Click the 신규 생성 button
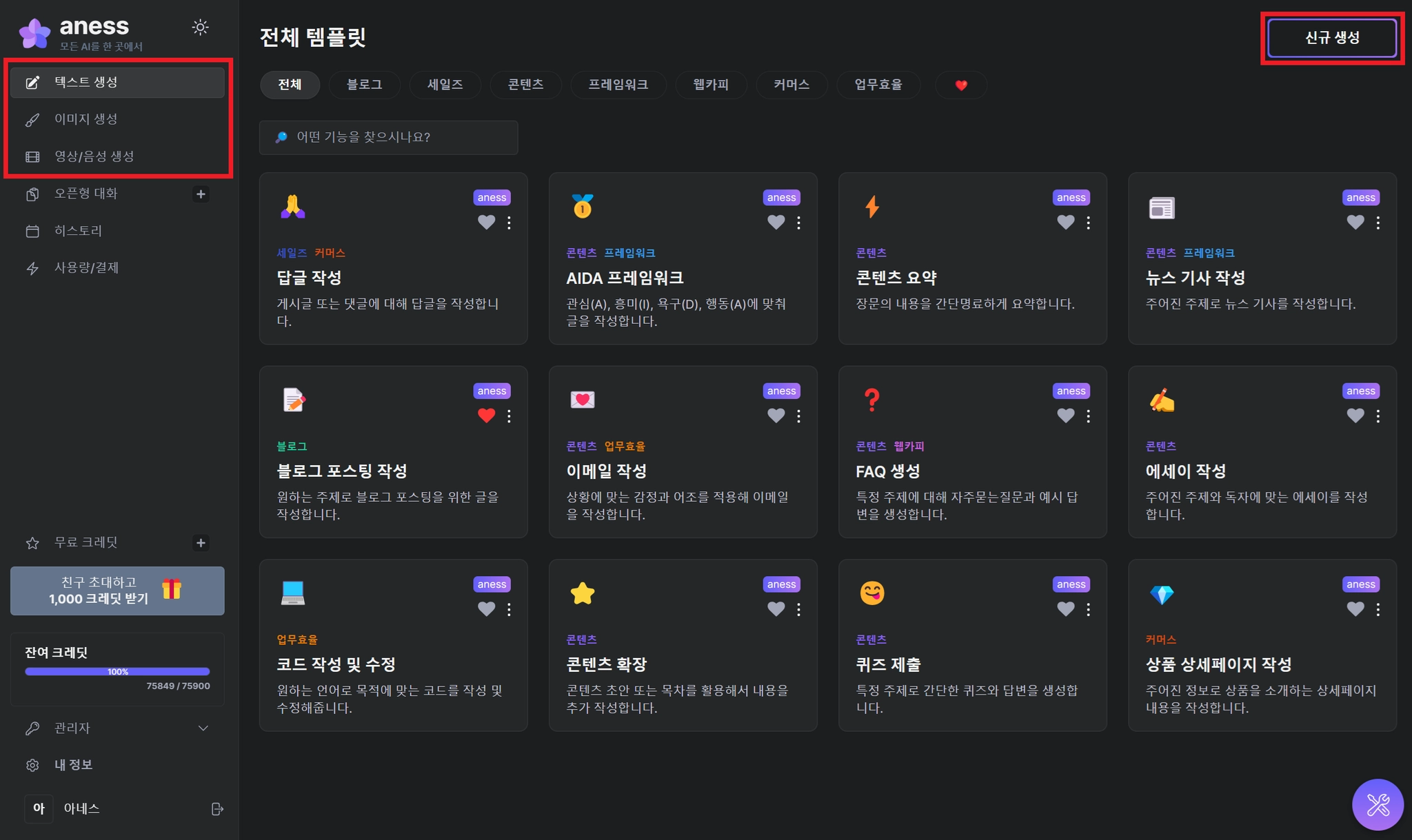 pos(1331,38)
